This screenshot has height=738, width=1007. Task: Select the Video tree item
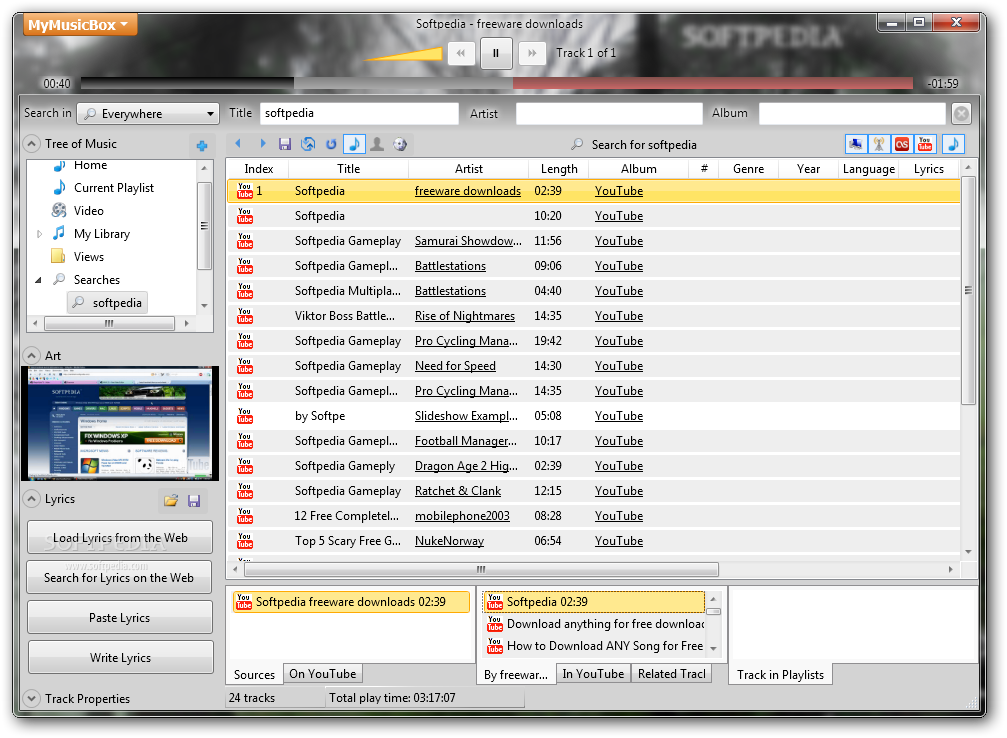coord(89,211)
